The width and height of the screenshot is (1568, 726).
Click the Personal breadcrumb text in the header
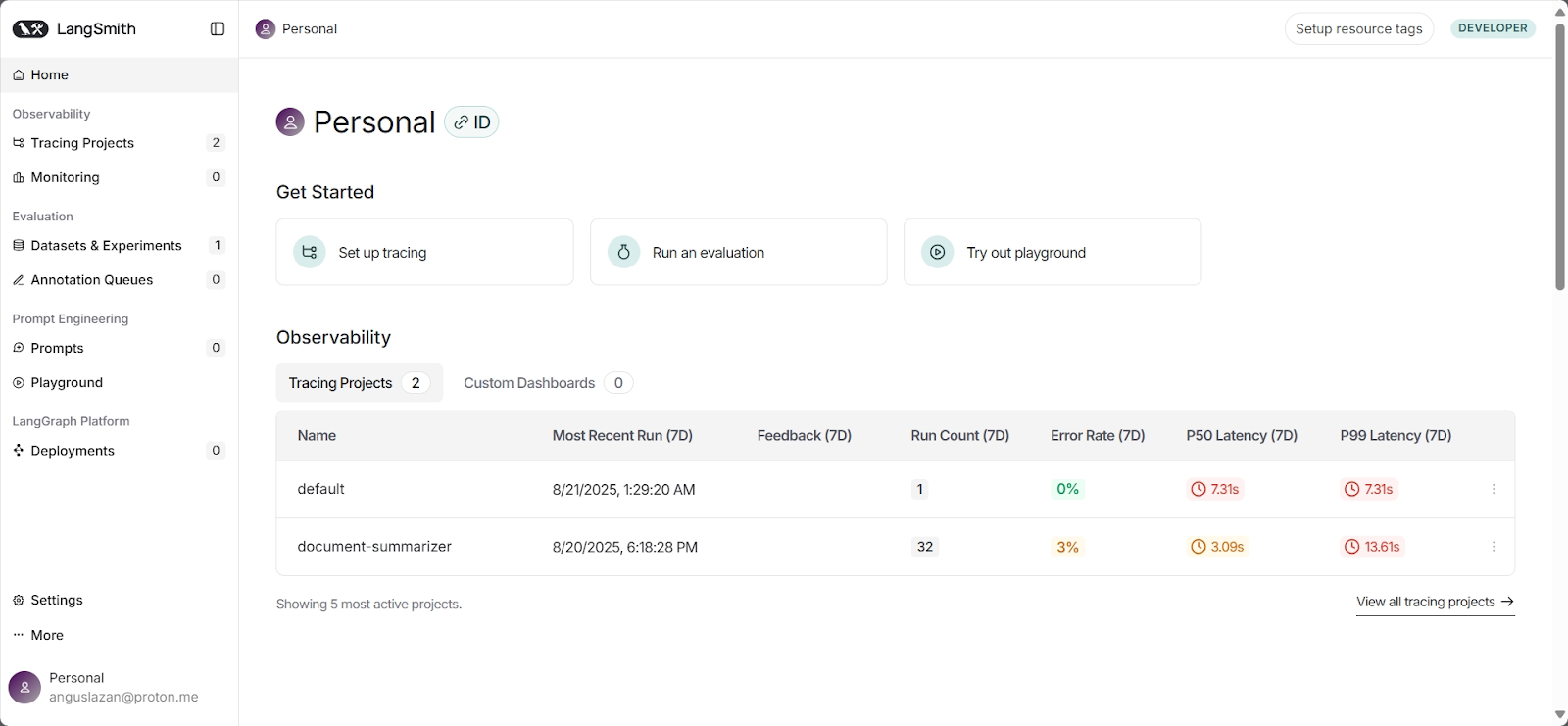pyautogui.click(x=310, y=29)
